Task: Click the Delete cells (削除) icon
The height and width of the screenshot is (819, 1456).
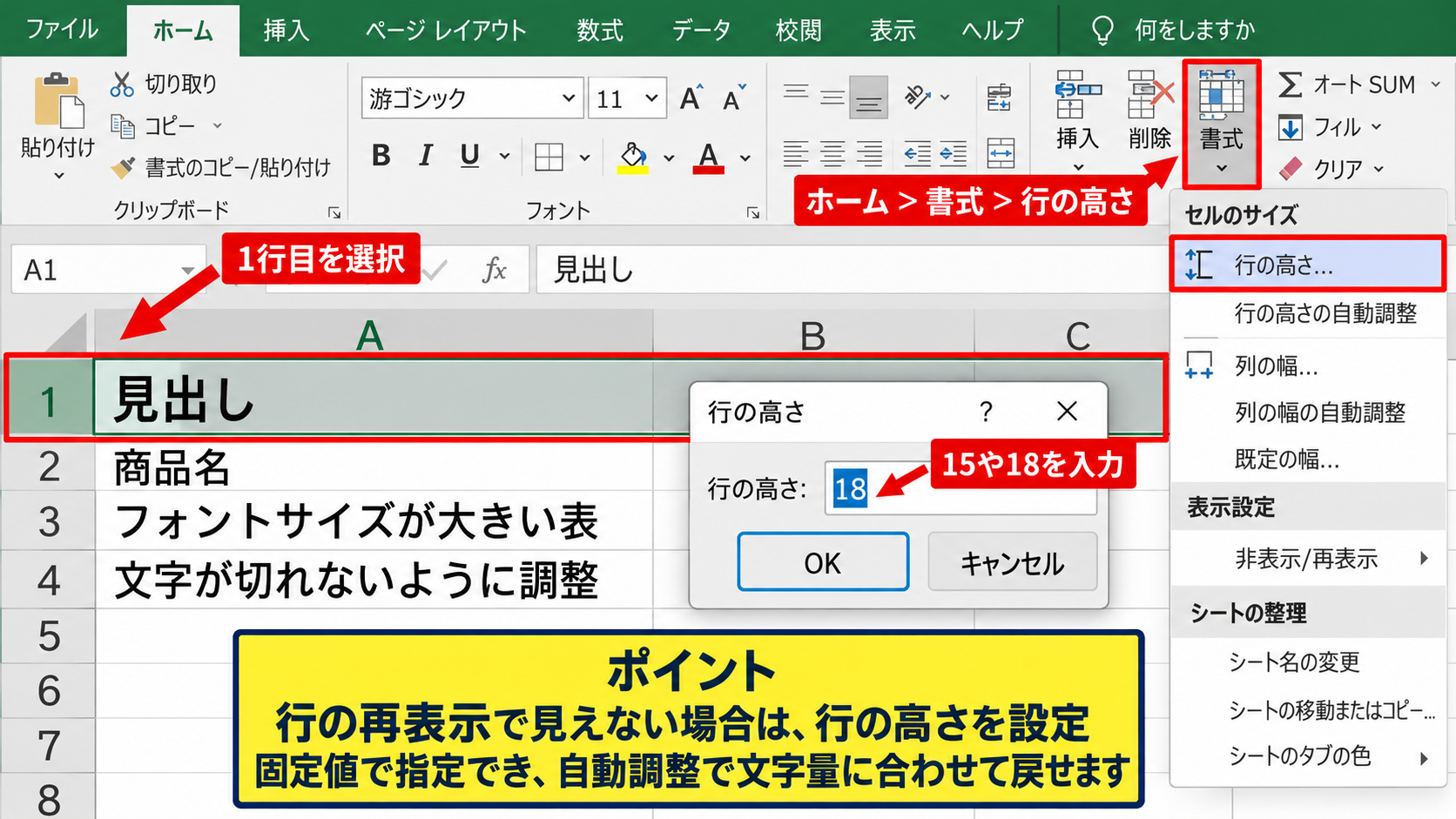Action: pyautogui.click(x=1149, y=94)
